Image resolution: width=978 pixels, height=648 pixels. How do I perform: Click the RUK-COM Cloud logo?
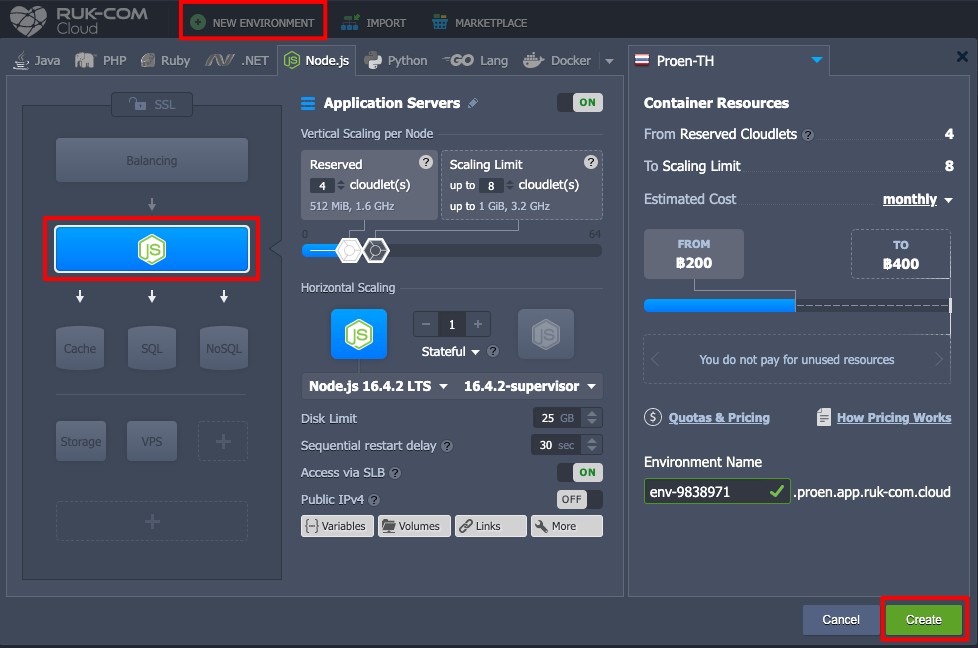click(x=79, y=21)
